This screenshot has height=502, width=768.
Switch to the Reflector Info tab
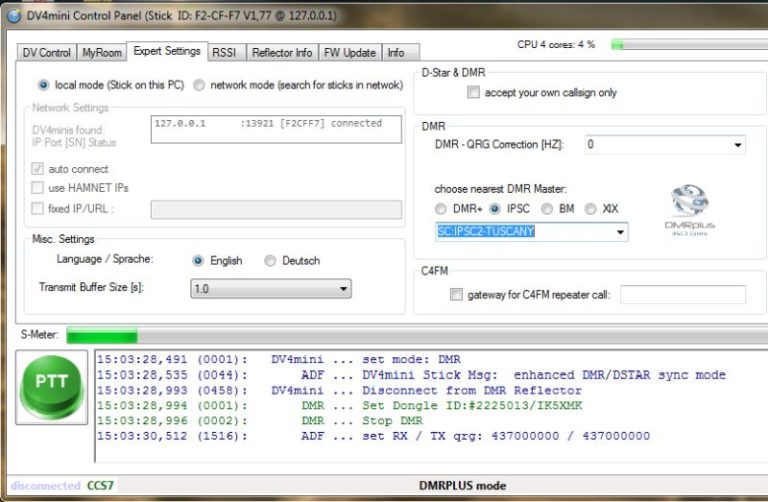coord(282,52)
